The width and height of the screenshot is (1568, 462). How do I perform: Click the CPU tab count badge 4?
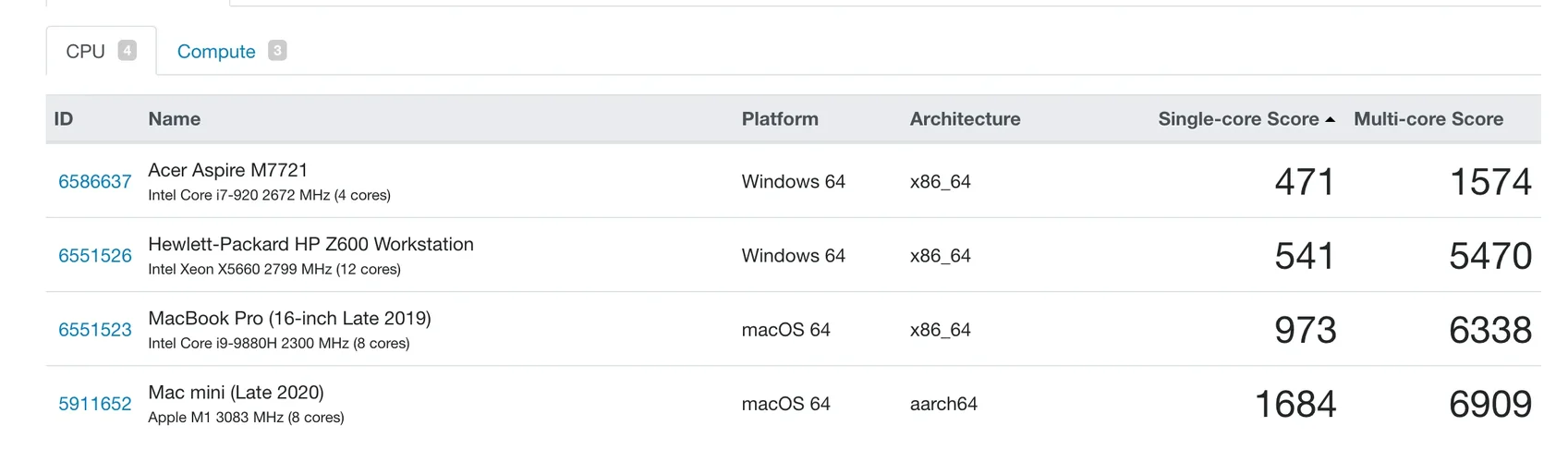(x=128, y=51)
